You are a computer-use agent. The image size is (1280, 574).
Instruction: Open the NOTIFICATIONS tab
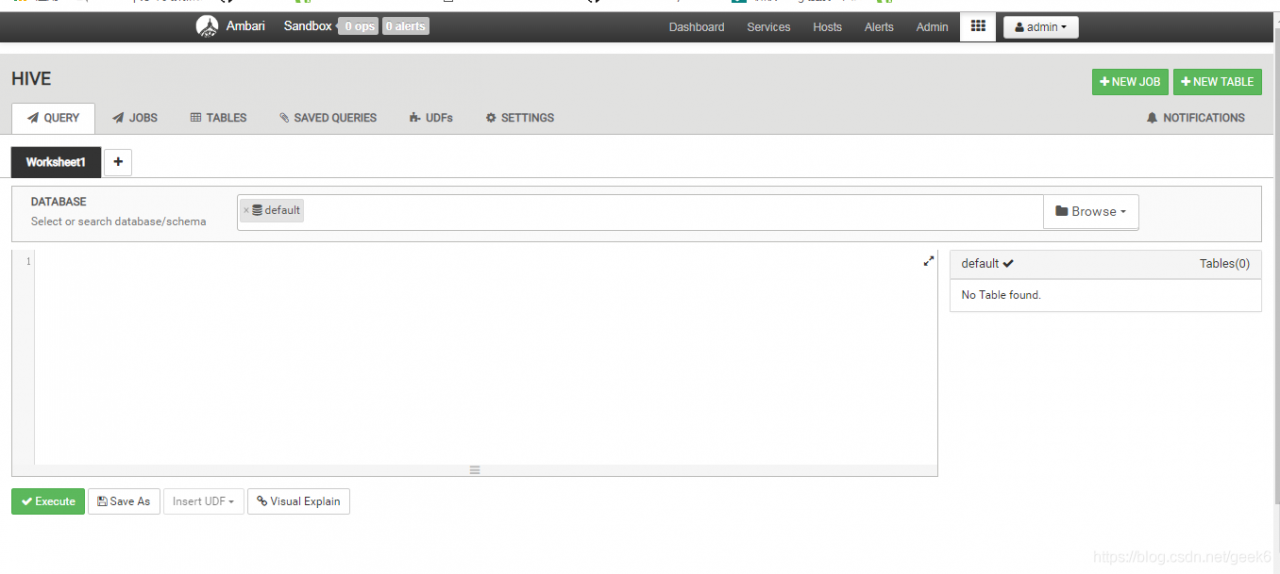coord(1195,118)
